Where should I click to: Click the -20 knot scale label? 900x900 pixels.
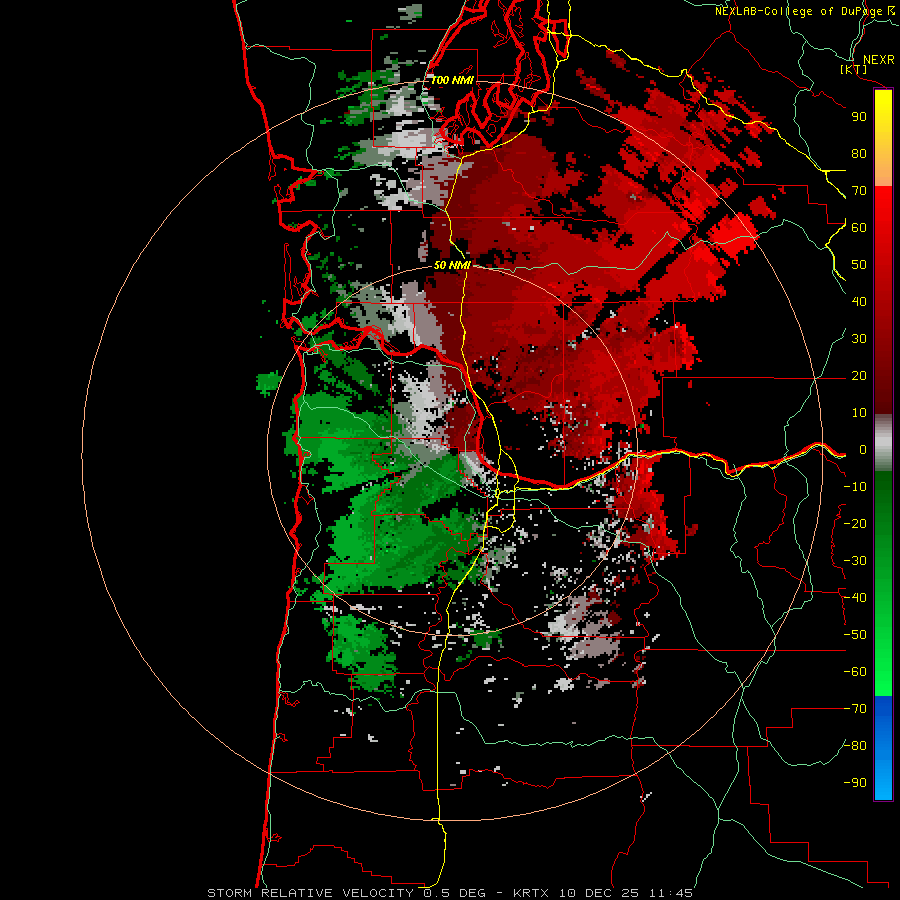click(x=855, y=524)
